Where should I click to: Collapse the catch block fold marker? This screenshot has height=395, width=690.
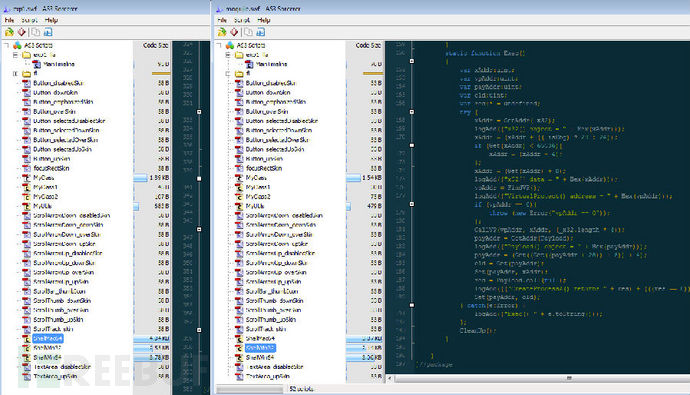tap(412, 305)
